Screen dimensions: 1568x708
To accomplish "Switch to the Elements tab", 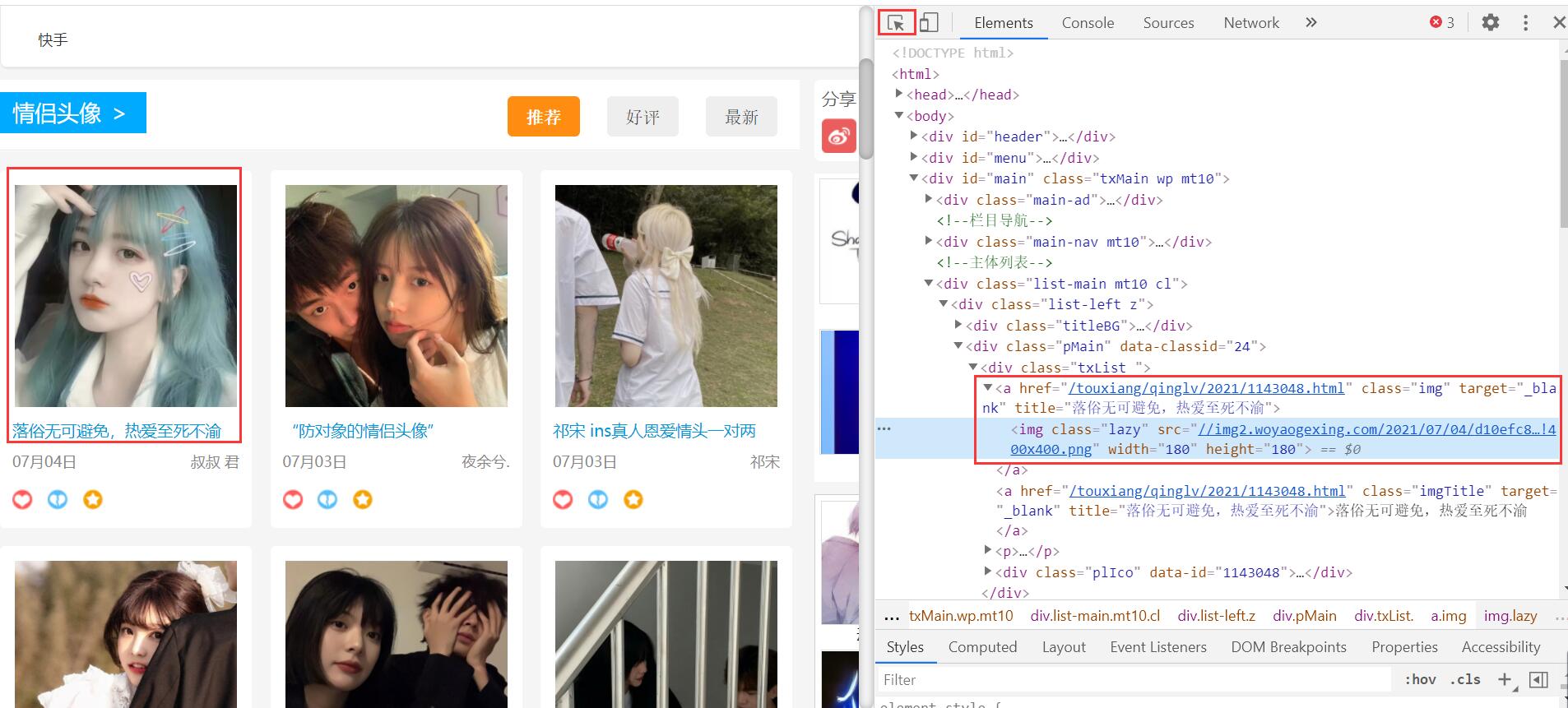I will pyautogui.click(x=1004, y=23).
